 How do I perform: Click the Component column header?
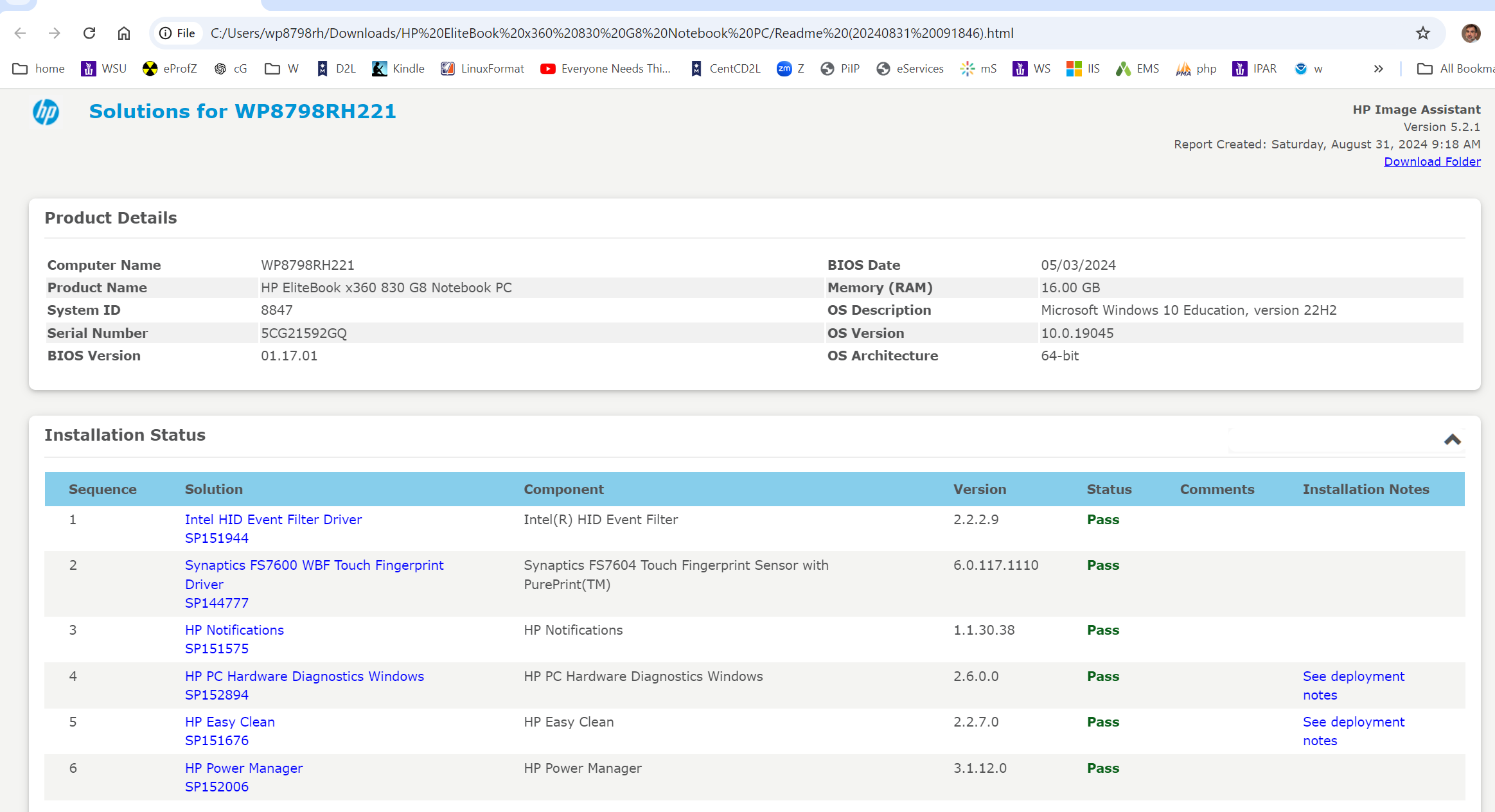(563, 490)
